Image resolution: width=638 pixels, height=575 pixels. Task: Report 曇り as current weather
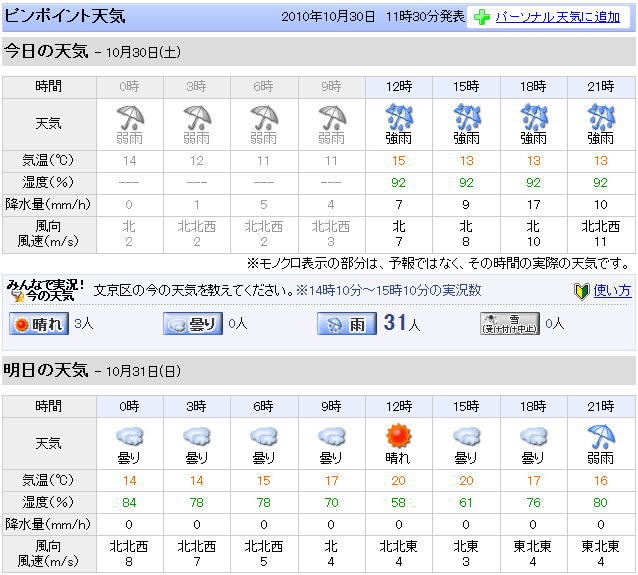[x=193, y=324]
